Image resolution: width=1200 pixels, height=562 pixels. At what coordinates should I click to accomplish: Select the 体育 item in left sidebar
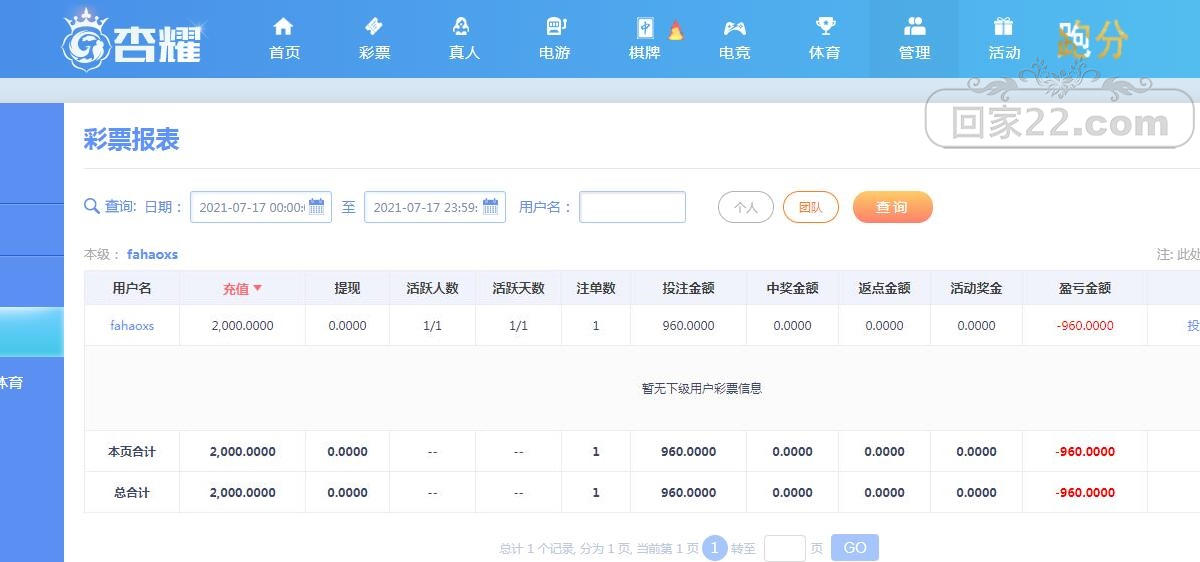(11, 382)
